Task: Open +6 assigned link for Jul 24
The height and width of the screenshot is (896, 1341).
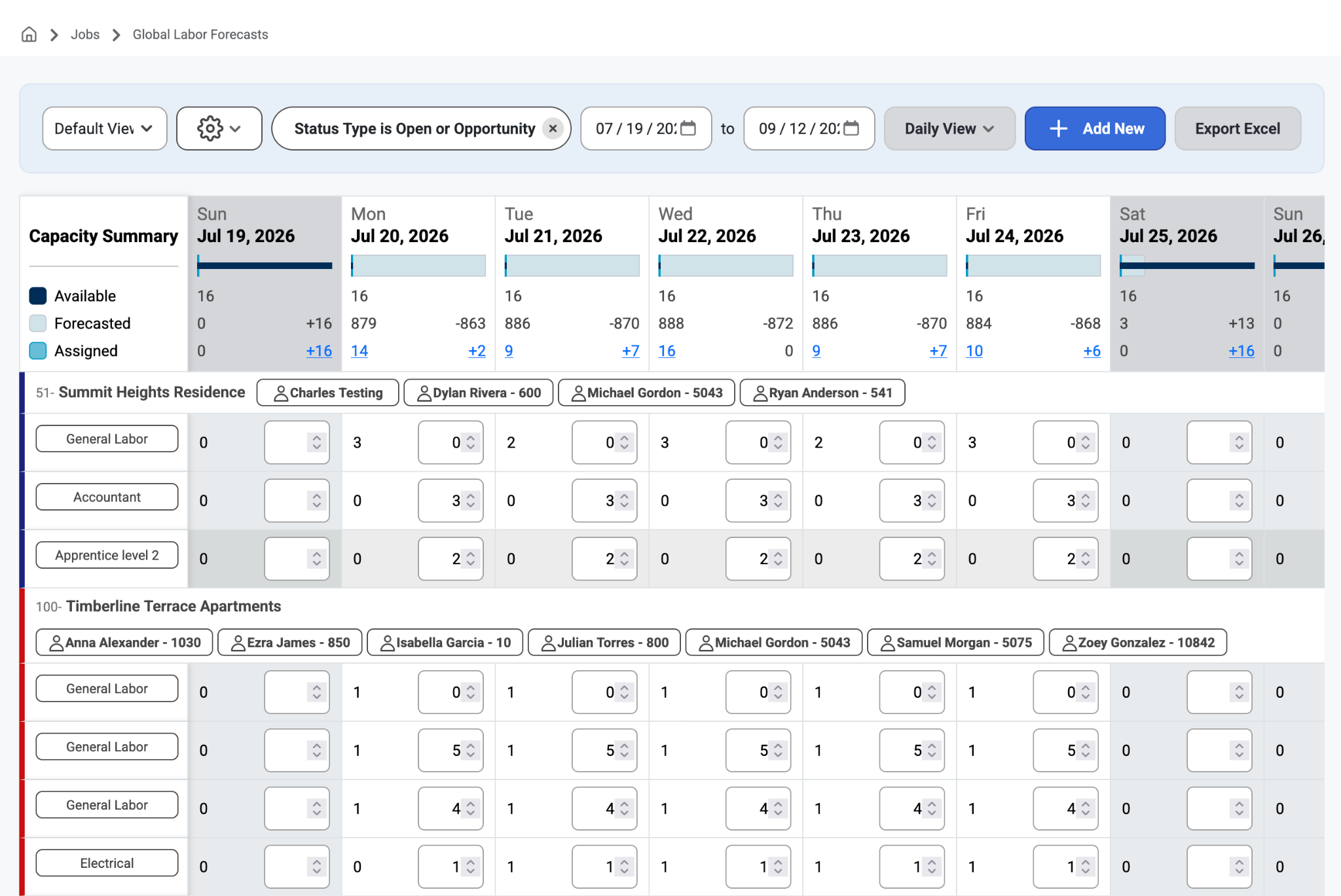Action: pos(1092,351)
